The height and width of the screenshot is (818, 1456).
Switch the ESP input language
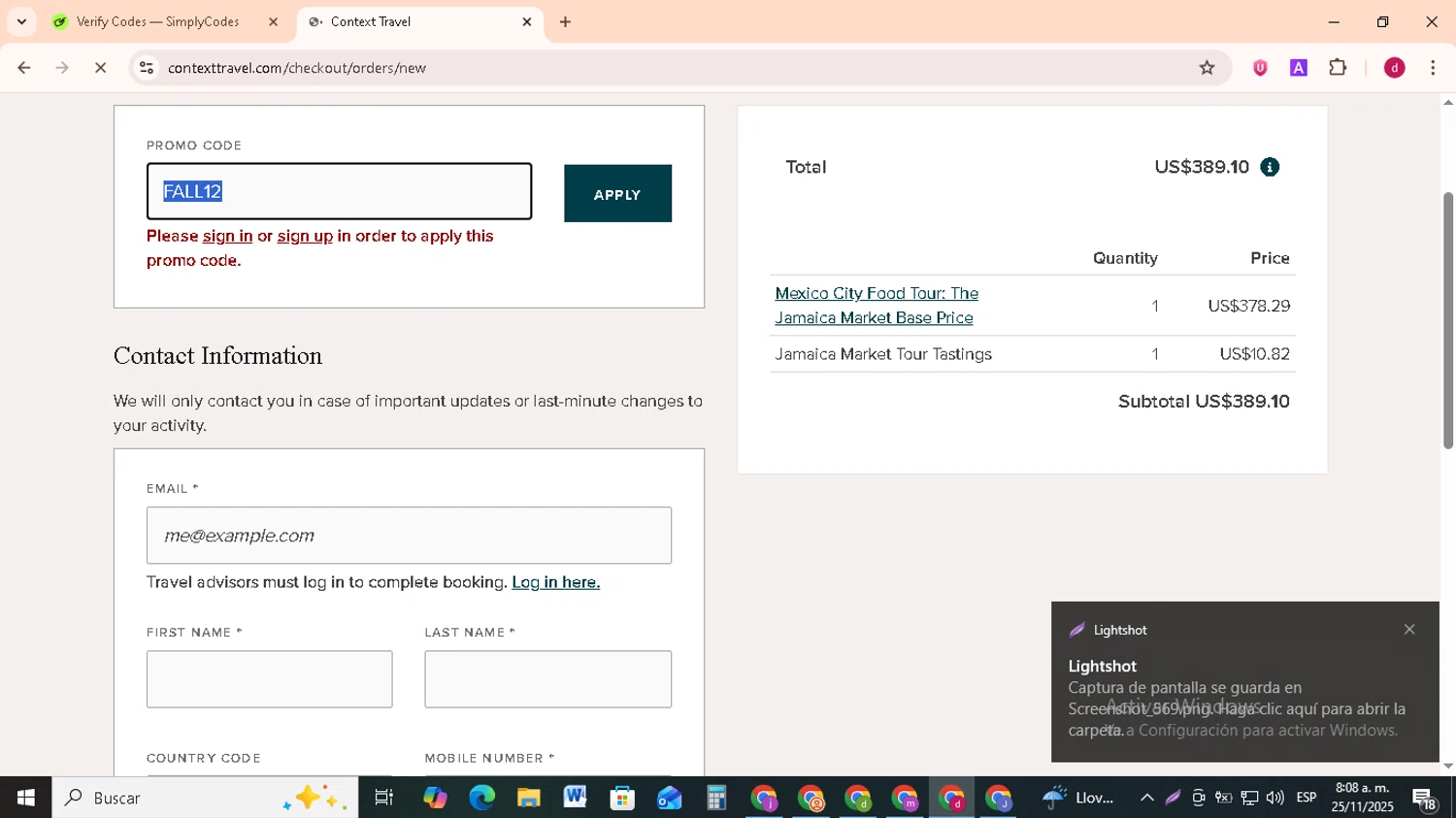(x=1307, y=798)
